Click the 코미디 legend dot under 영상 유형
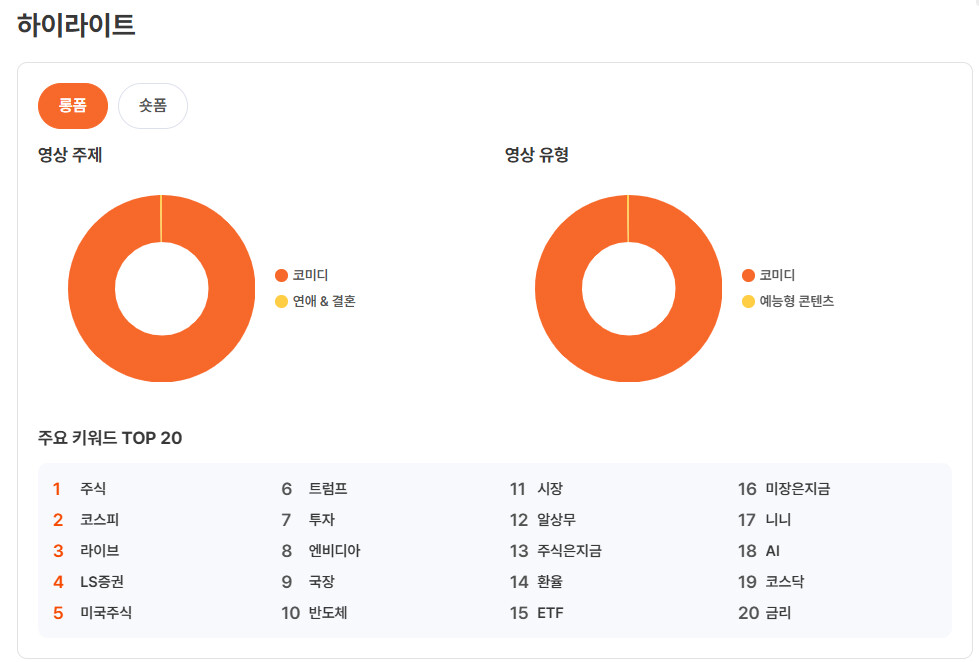Viewport: 979px width, 662px height. [x=749, y=275]
